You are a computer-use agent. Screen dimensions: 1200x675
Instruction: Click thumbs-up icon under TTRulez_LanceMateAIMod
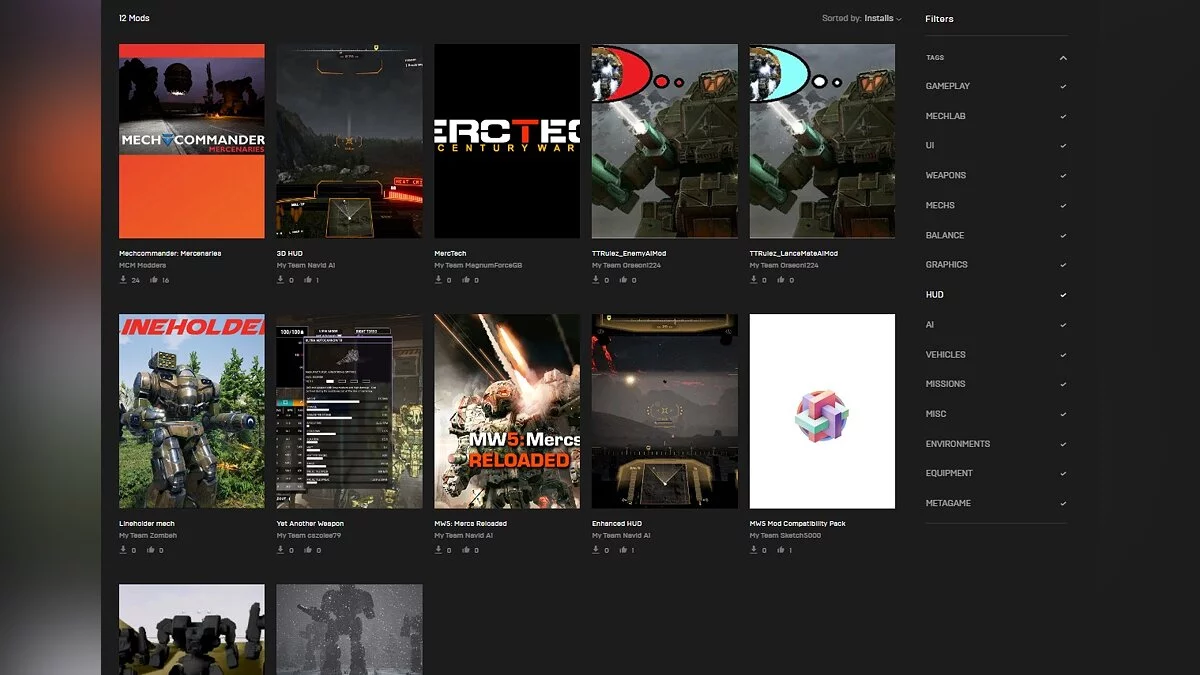(x=781, y=280)
